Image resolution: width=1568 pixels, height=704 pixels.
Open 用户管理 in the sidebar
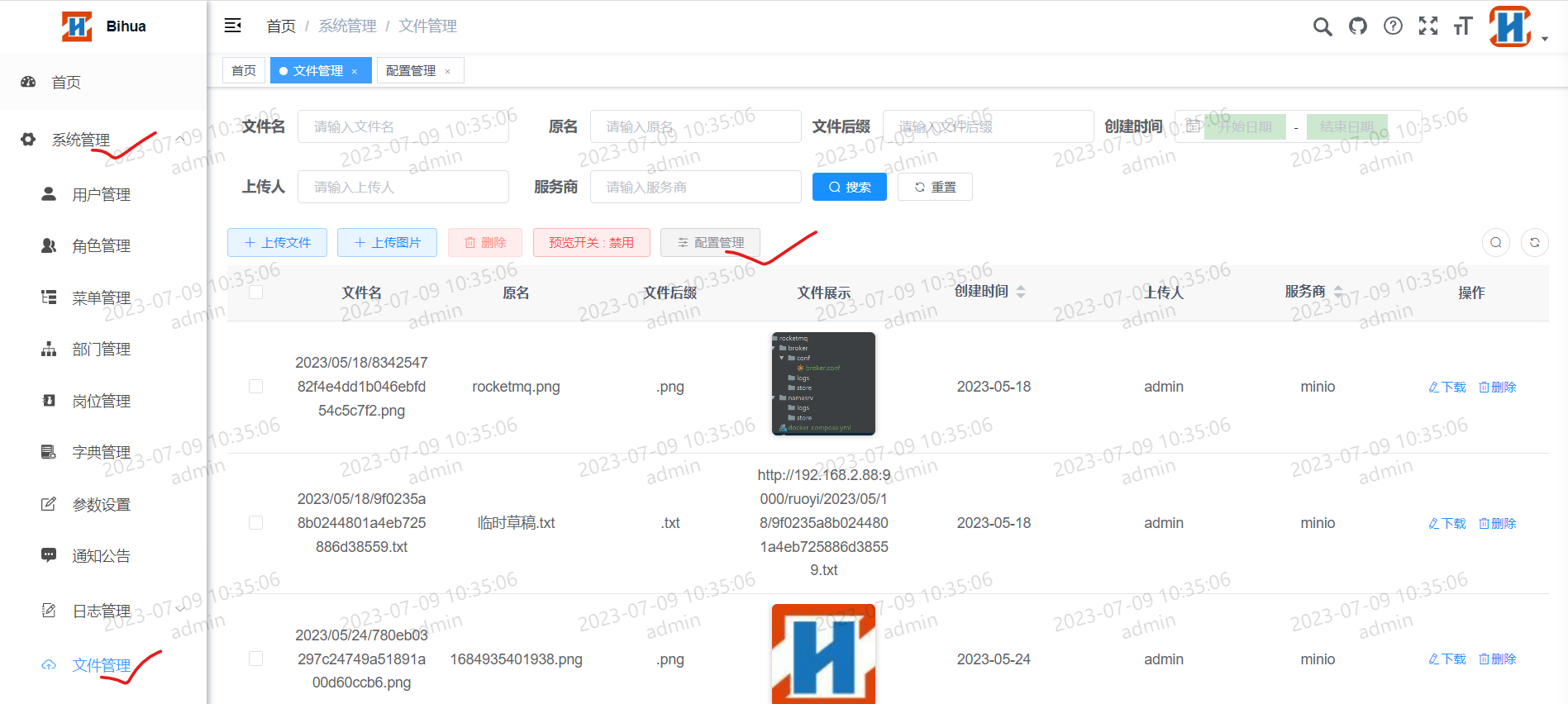(101, 195)
